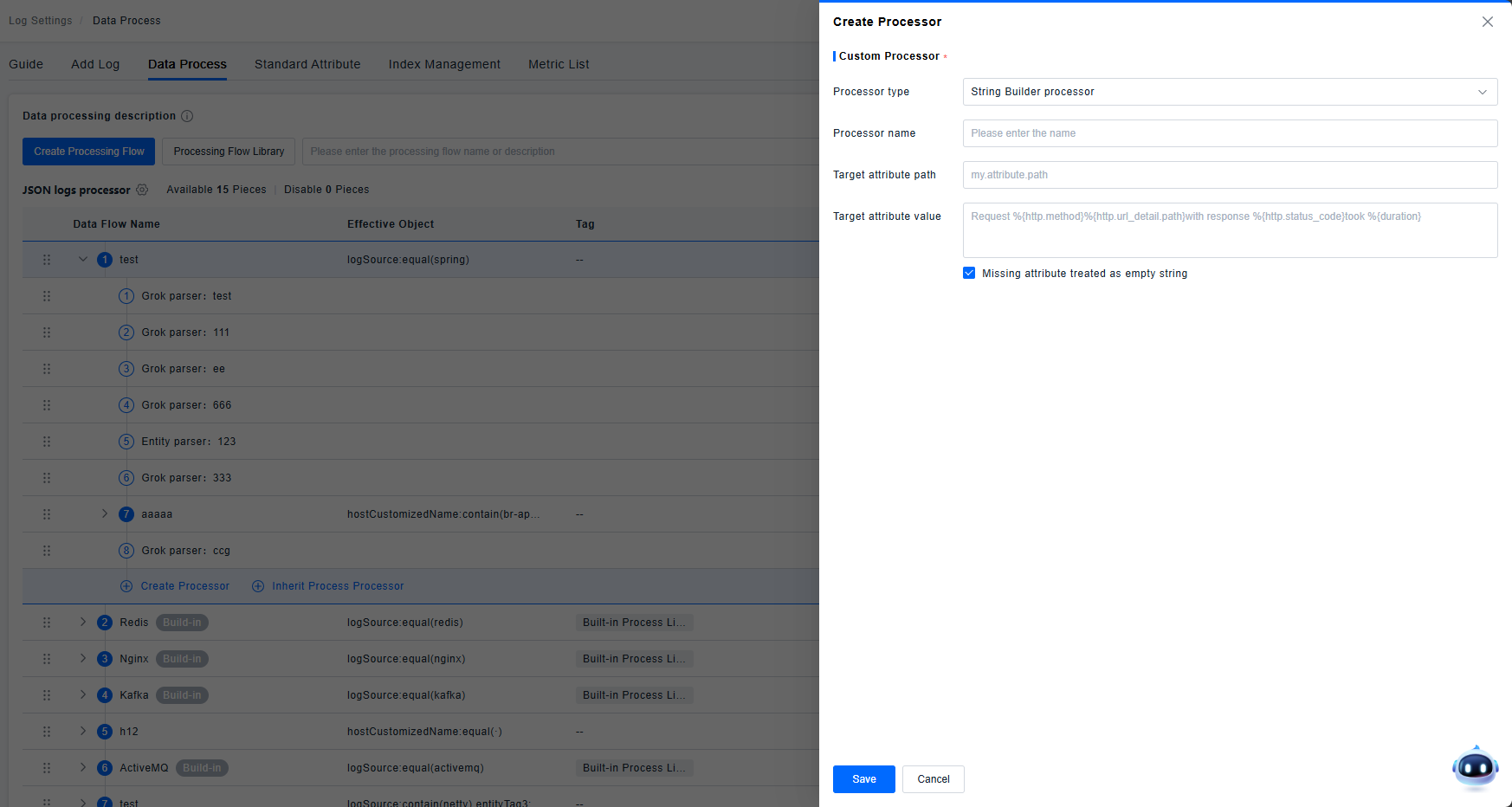The height and width of the screenshot is (807, 1512).
Task: Open the Processor type dropdown
Action: [1229, 92]
